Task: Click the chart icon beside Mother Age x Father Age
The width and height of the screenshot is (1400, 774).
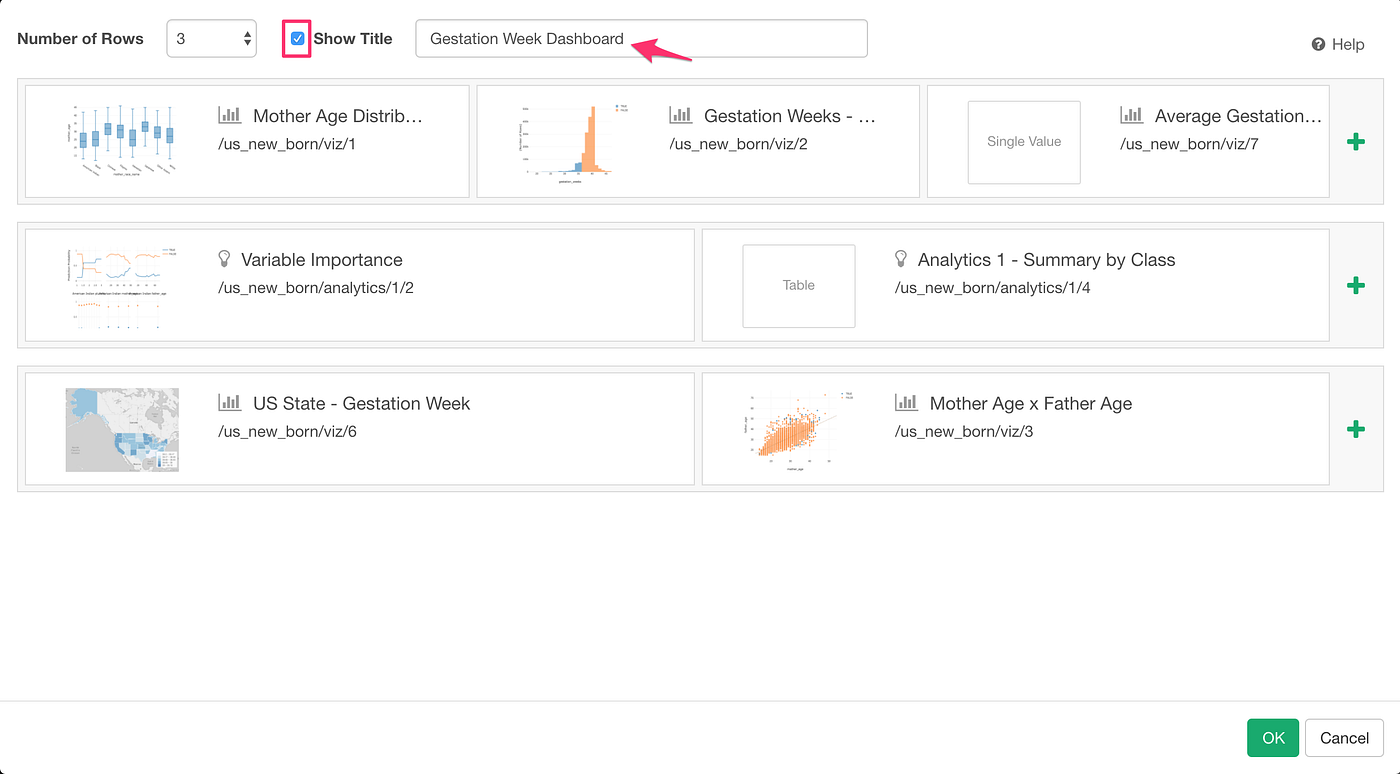Action: click(906, 403)
